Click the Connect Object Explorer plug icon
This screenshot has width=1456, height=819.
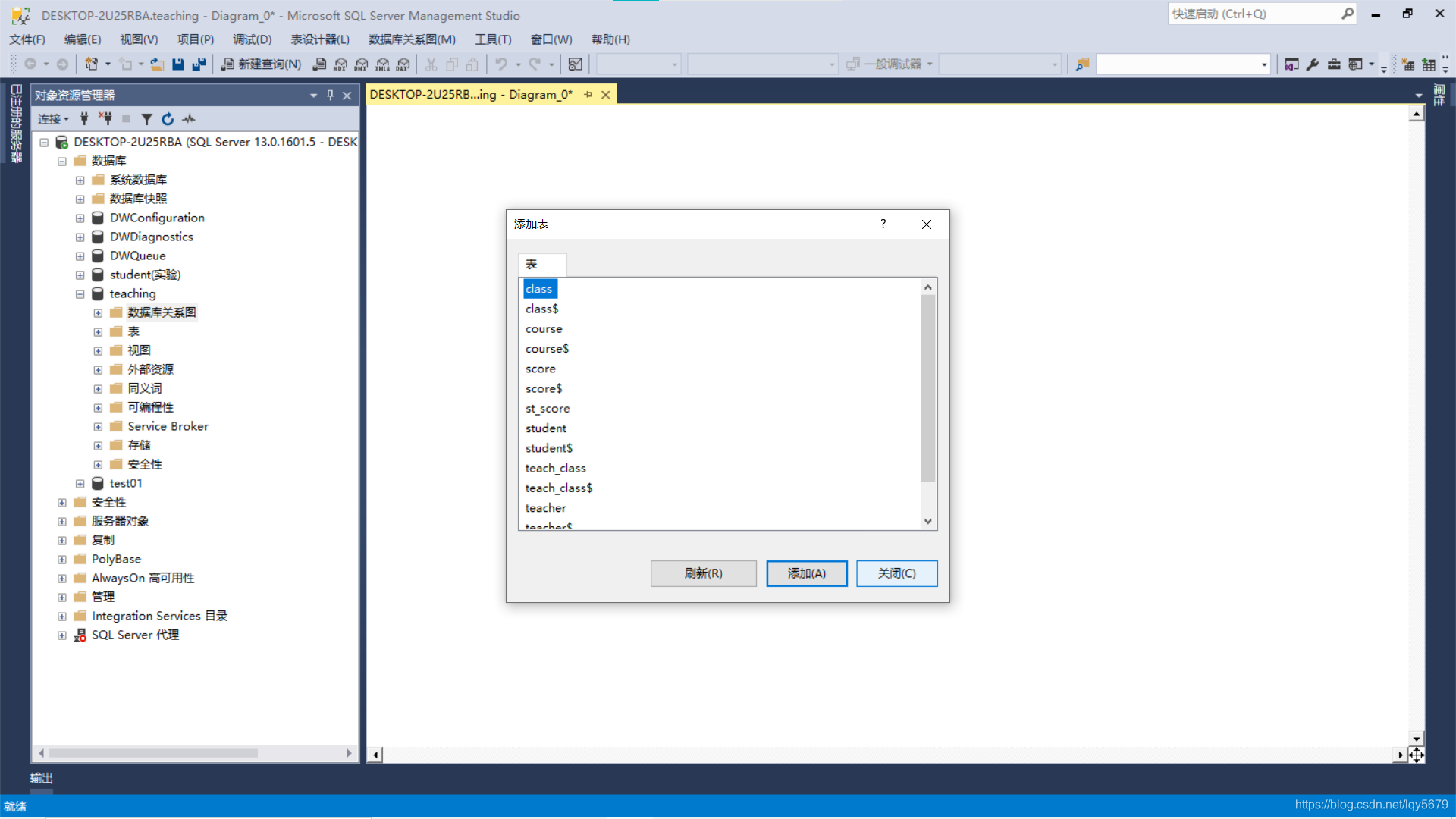tap(84, 118)
